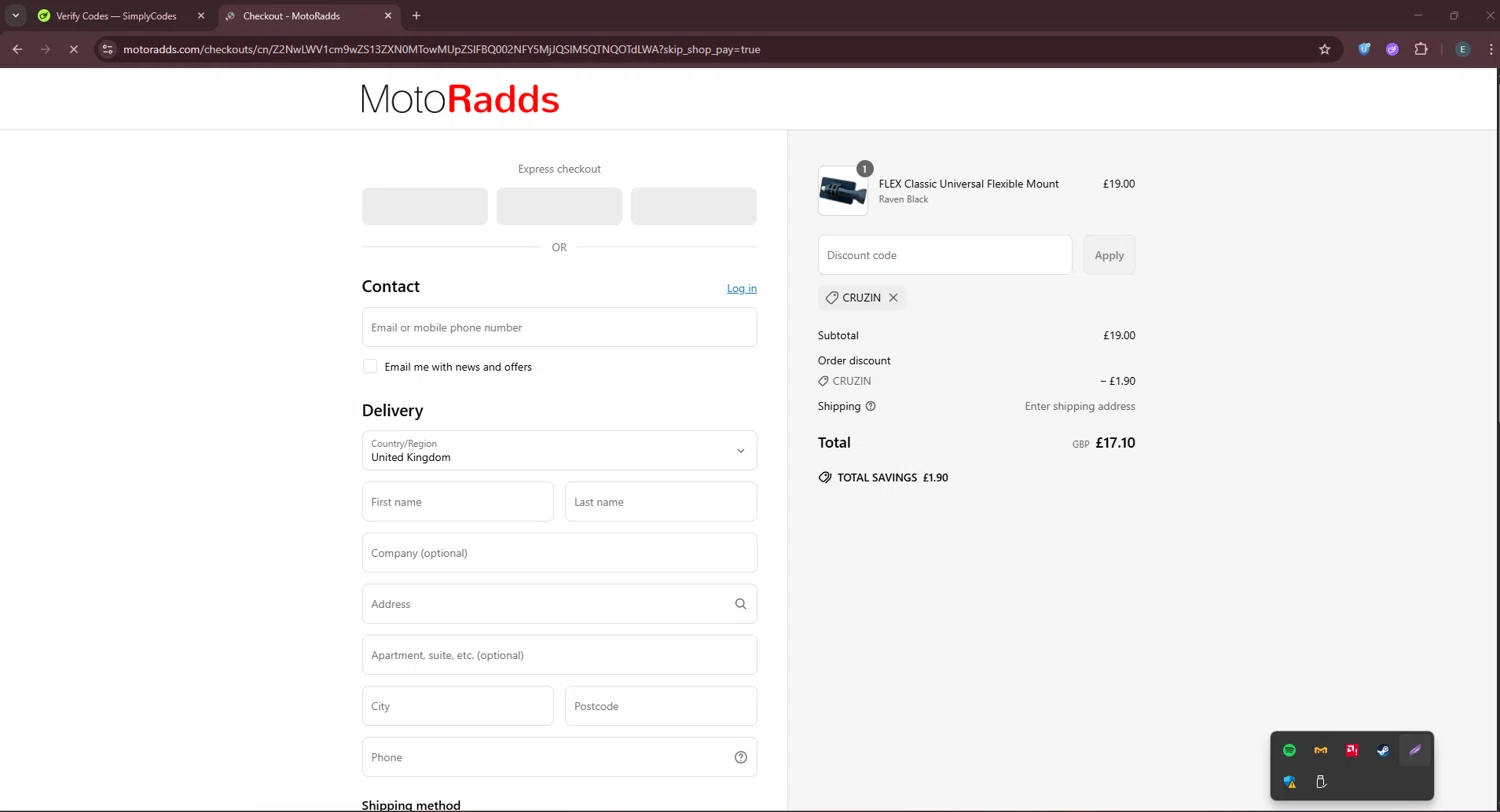Click the Apply discount button
The width and height of the screenshot is (1500, 812).
[x=1109, y=255]
